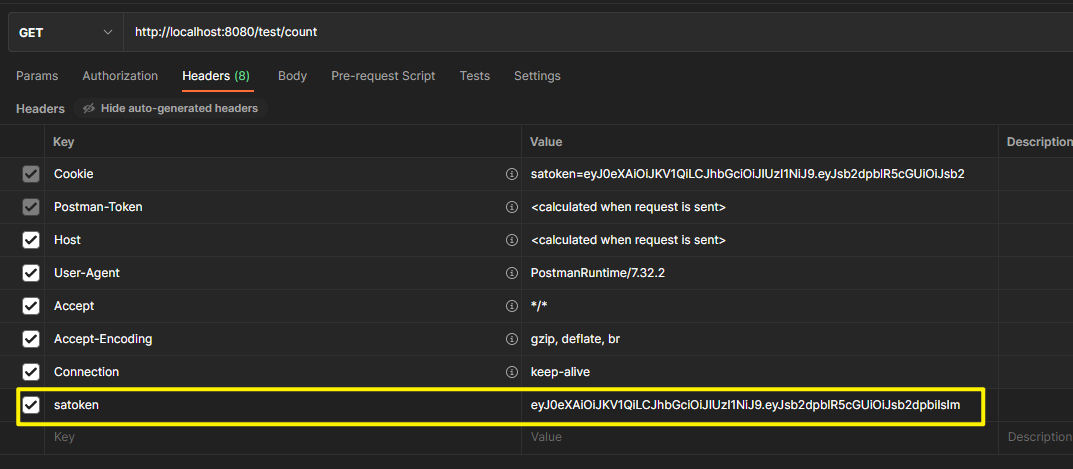
Task: Click the info icon in the Accept row
Action: [x=512, y=306]
